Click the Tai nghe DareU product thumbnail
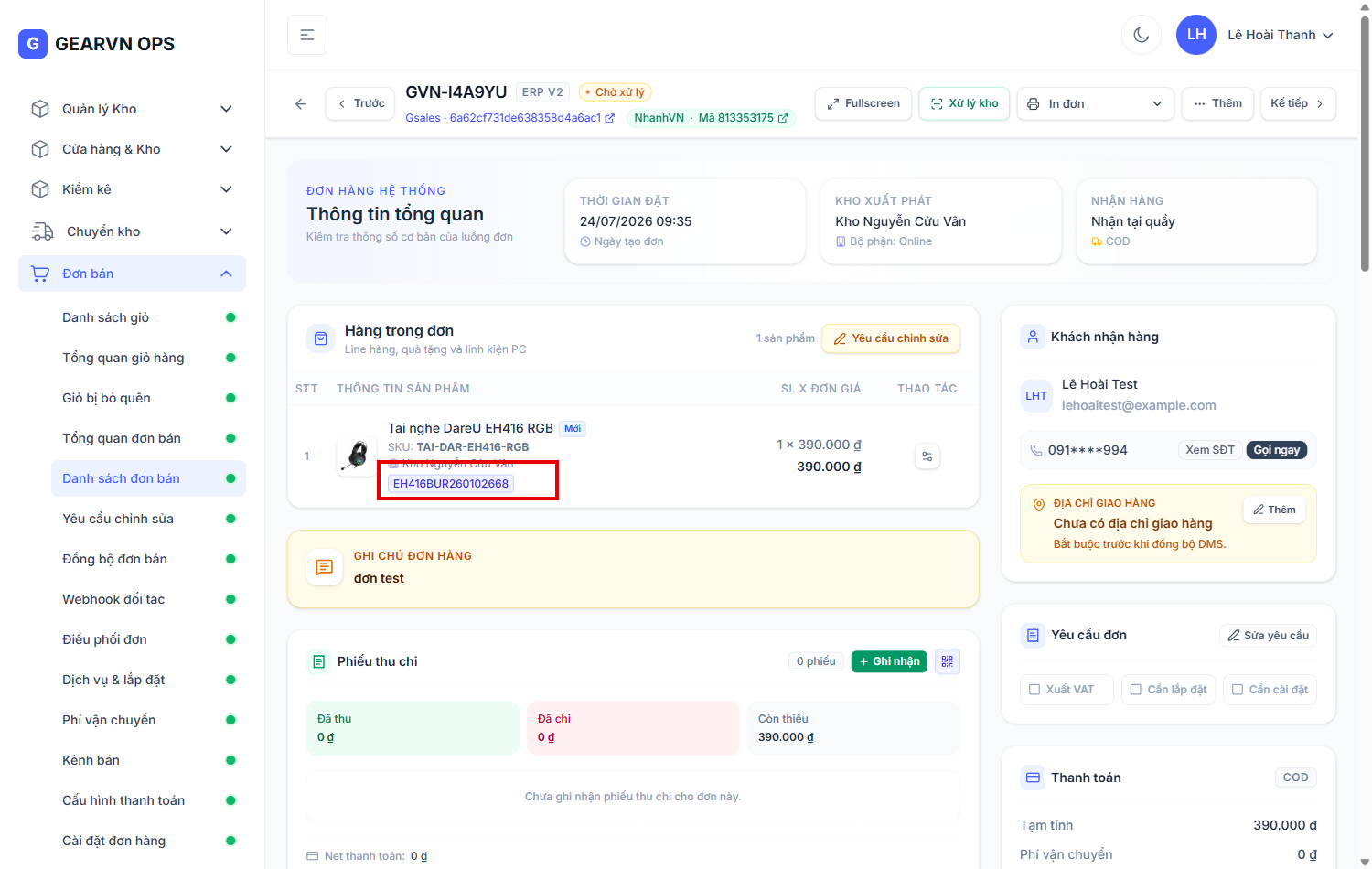The image size is (1372, 869). (x=357, y=456)
